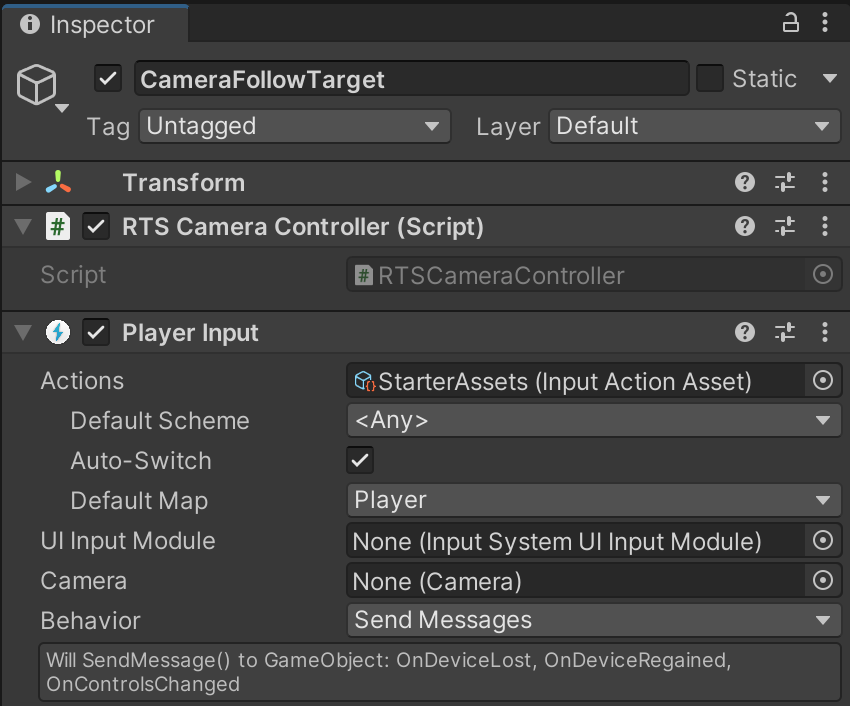The height and width of the screenshot is (706, 850).
Task: Open RTS Camera Controller more options menu
Action: tap(824, 227)
